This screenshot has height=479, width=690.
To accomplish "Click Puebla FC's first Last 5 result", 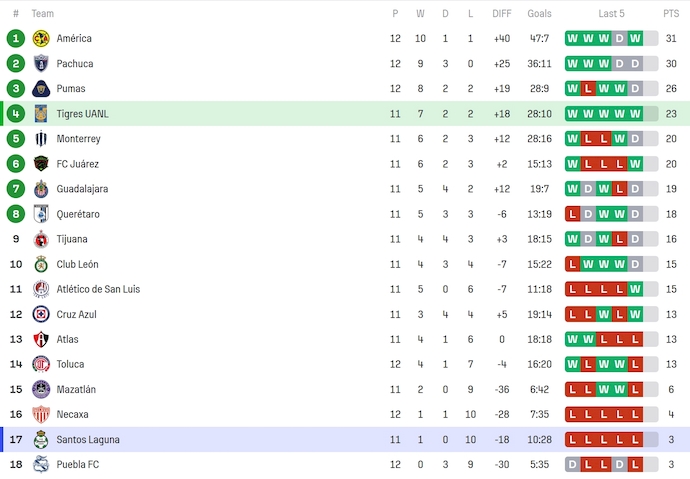I will (x=573, y=464).
